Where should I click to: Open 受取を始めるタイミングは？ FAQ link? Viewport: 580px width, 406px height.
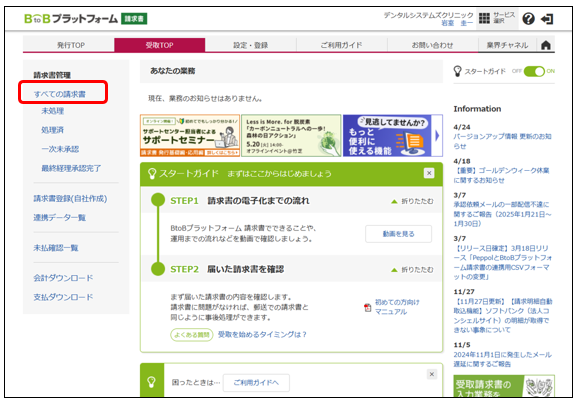click(262, 334)
